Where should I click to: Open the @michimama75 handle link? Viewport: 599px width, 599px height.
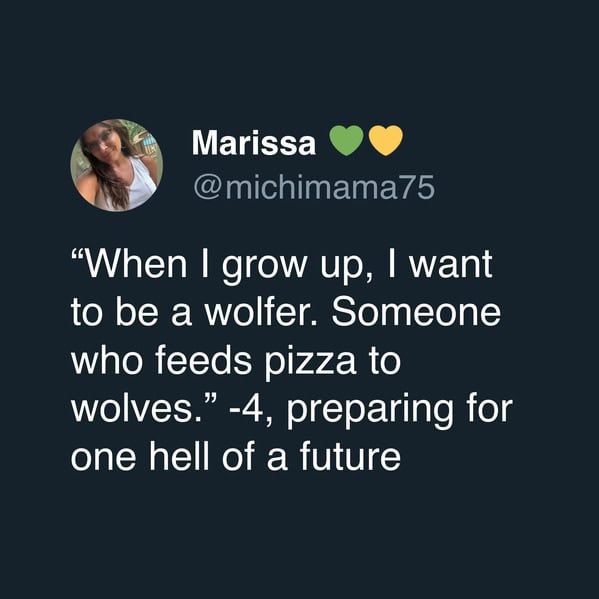[x=314, y=187]
